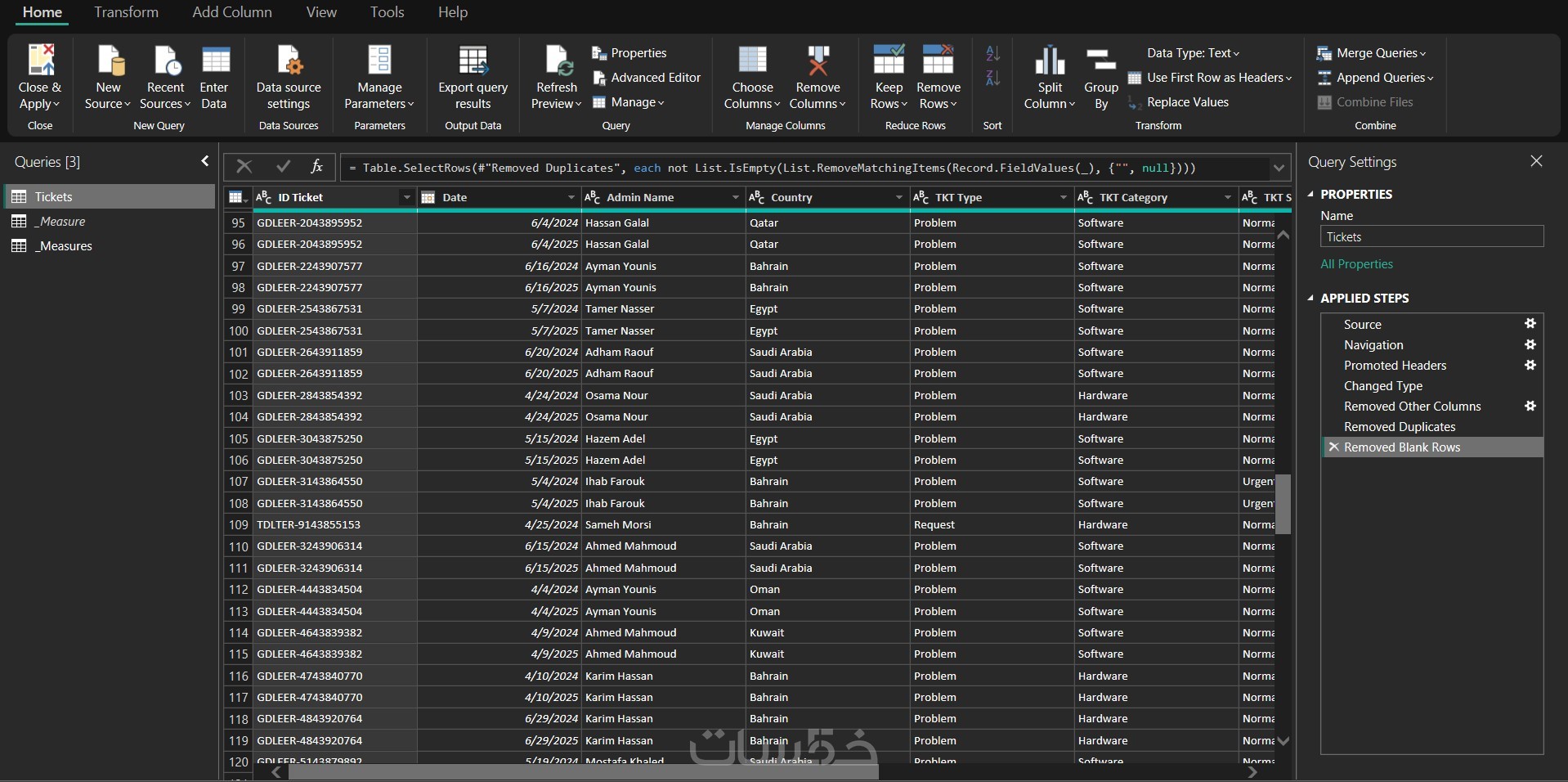The image size is (1568, 782).
Task: Click the Split Column icon
Action: [1050, 61]
